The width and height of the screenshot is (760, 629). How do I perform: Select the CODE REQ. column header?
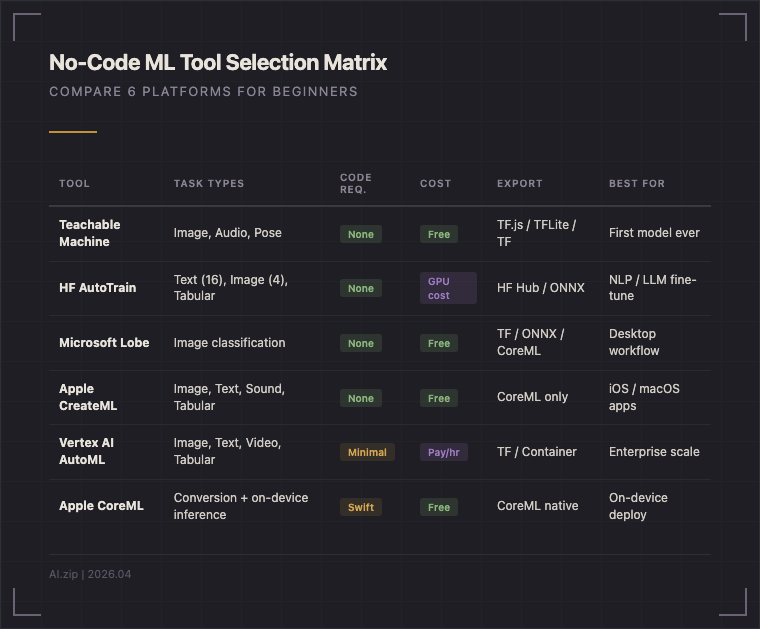click(355, 184)
